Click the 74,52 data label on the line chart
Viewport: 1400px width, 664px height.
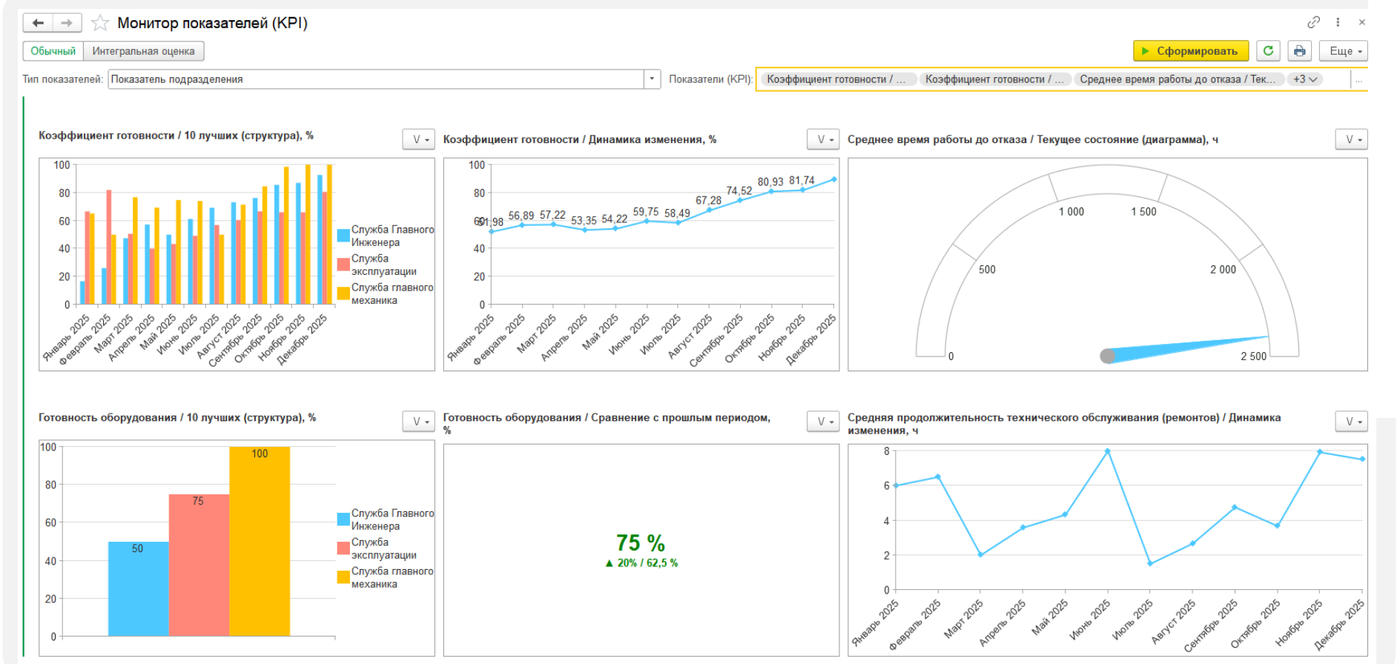tap(740, 190)
